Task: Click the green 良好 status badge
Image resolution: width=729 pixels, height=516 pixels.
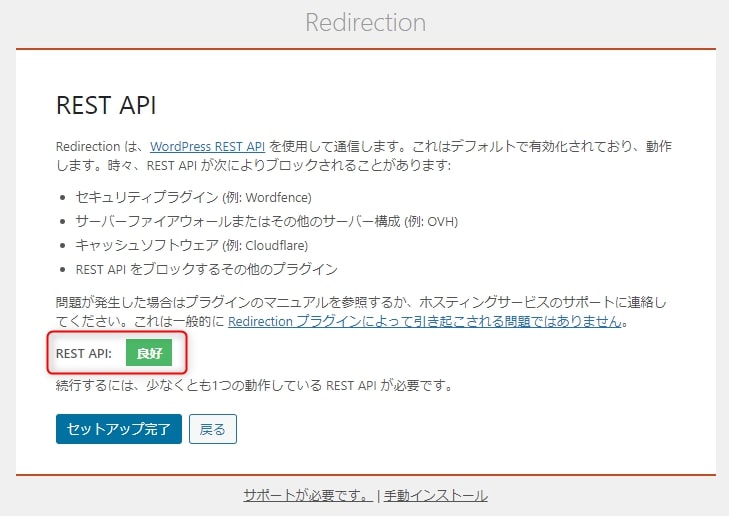Action: coord(149,353)
